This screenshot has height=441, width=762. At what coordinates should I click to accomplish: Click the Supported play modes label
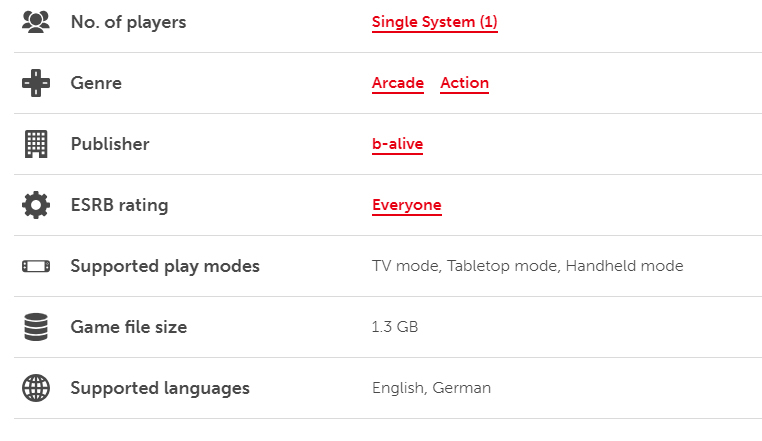coord(165,266)
